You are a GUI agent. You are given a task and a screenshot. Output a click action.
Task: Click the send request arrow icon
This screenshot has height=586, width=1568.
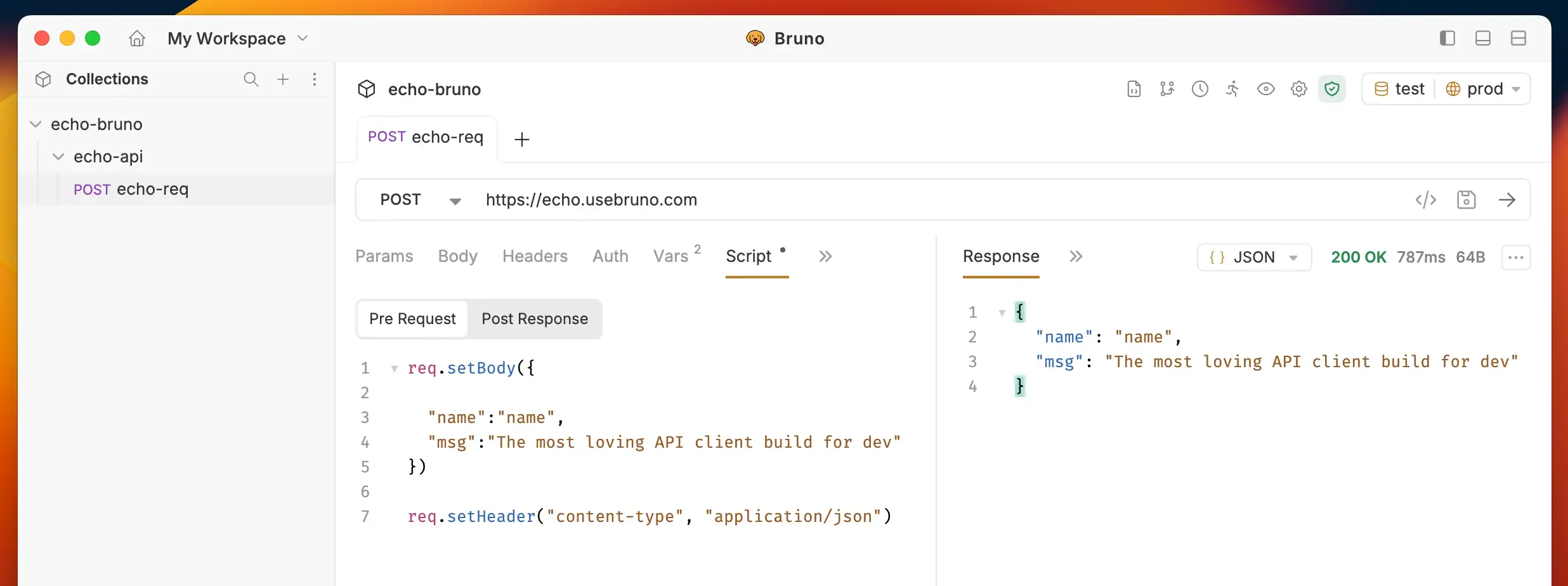(1507, 200)
